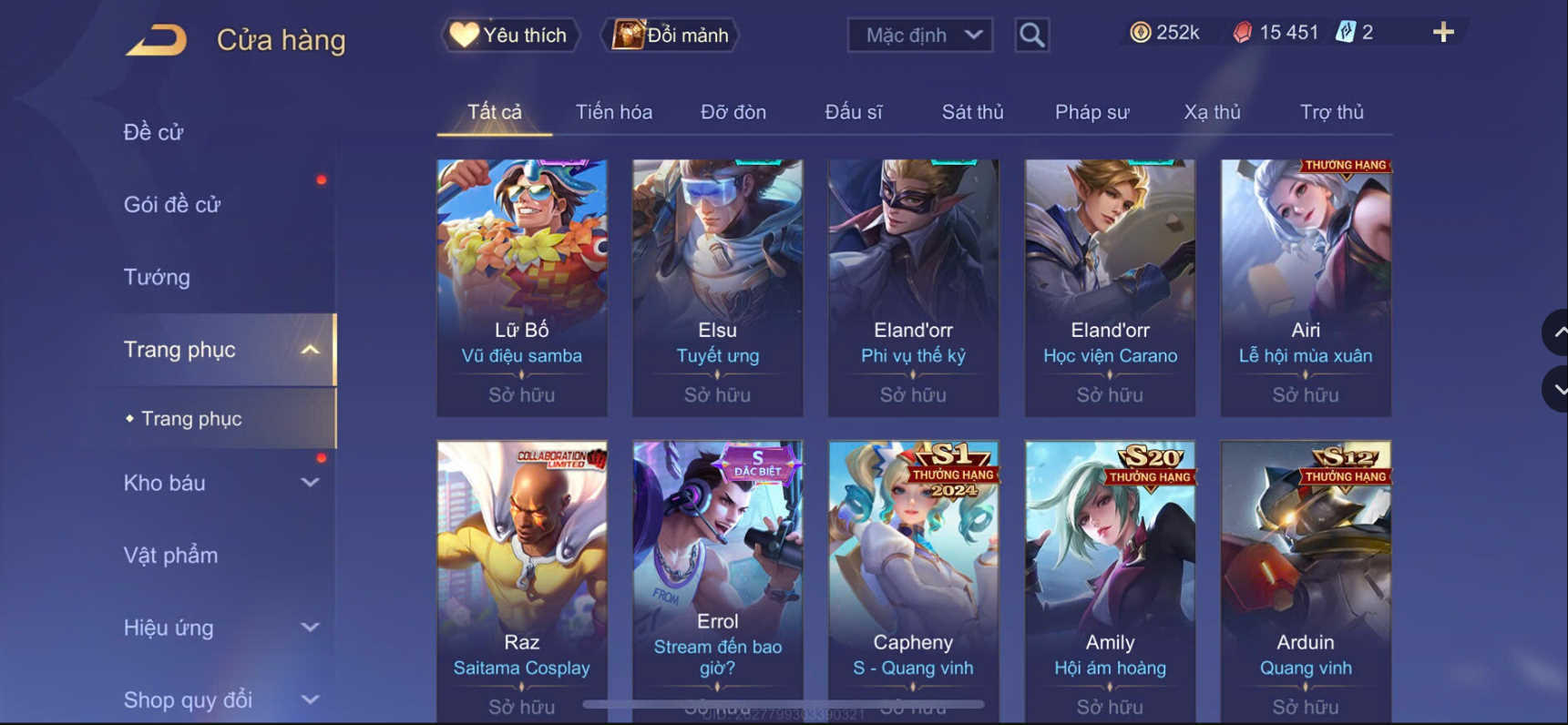Image resolution: width=1568 pixels, height=725 pixels.
Task: Tap the red gem currency icon
Action: [1242, 33]
